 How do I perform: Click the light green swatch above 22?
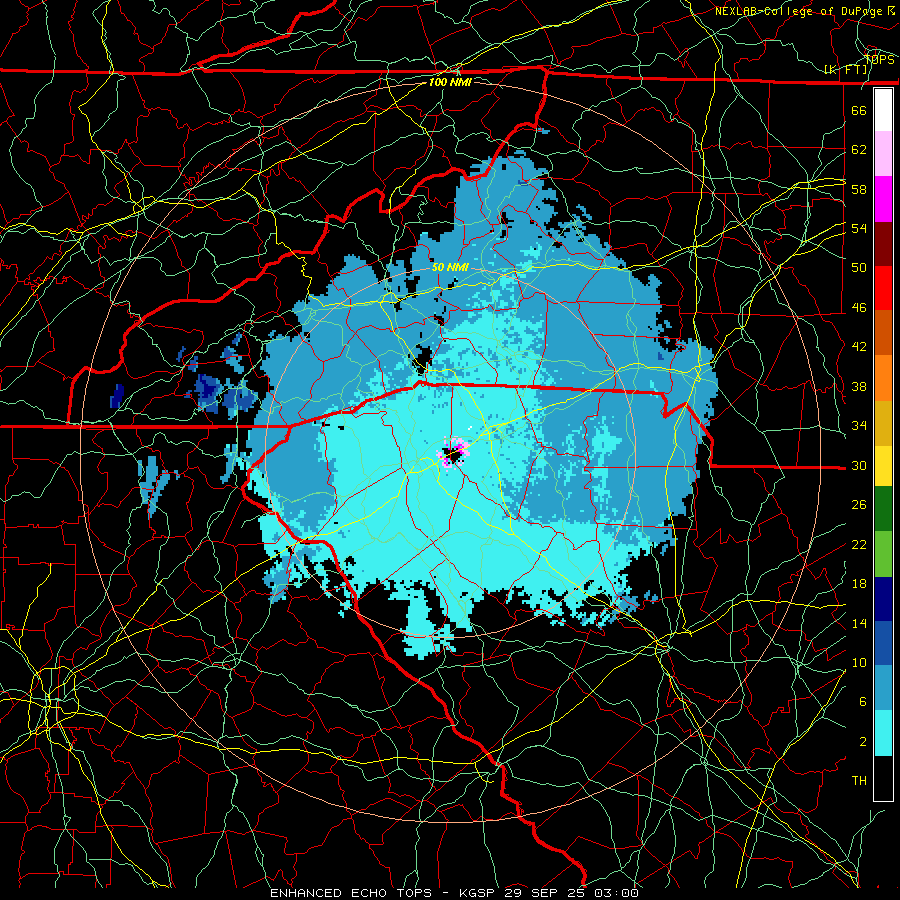[883, 554]
